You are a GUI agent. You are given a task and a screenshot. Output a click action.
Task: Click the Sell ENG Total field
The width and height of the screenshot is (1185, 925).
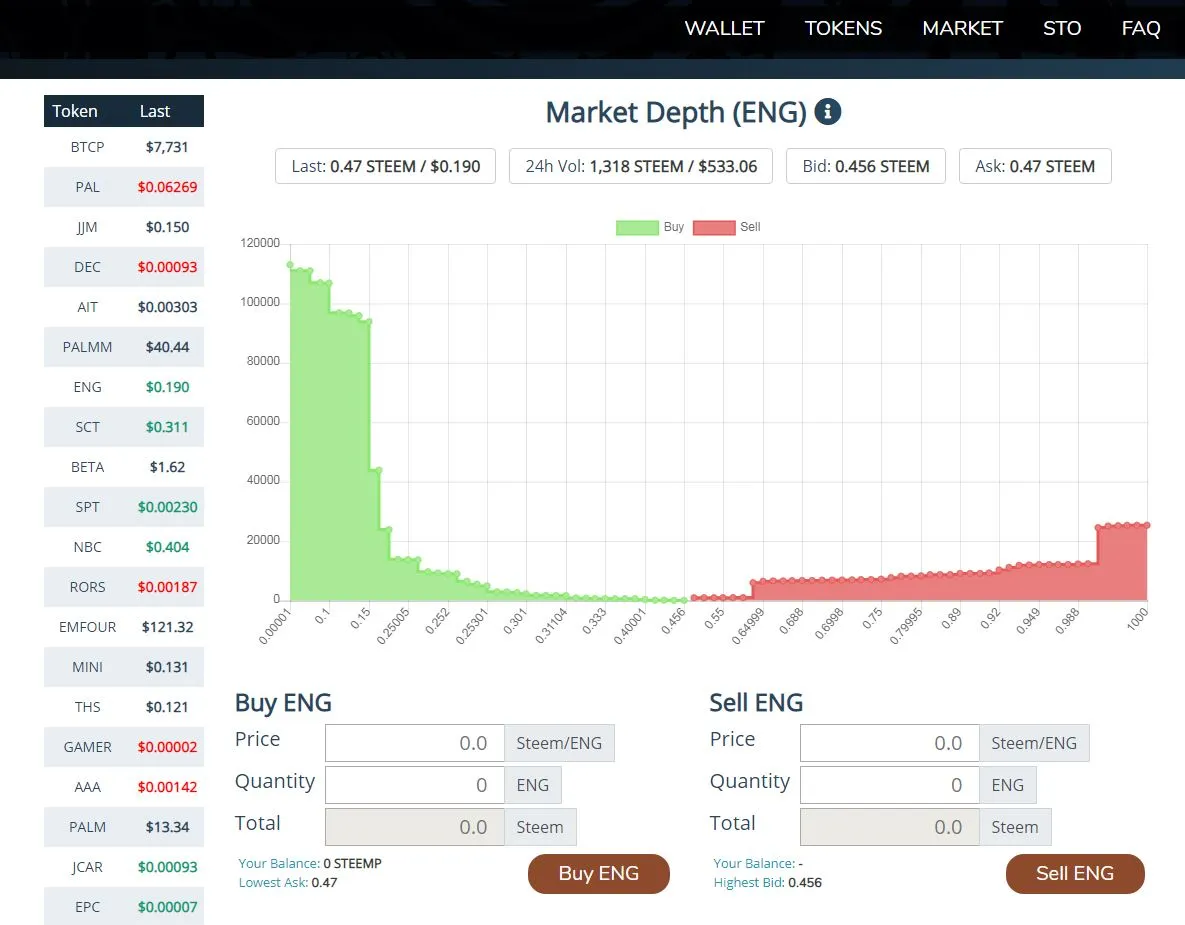(890, 827)
